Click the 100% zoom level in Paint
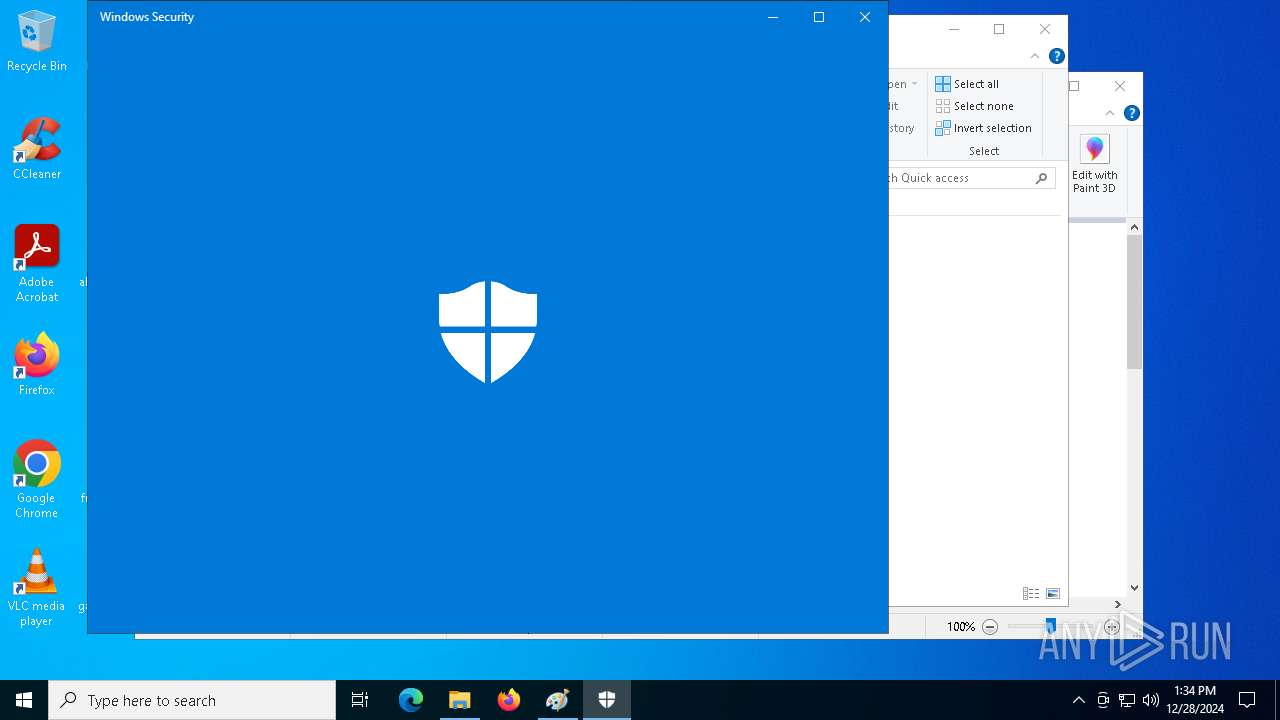1280x720 pixels. 960,627
